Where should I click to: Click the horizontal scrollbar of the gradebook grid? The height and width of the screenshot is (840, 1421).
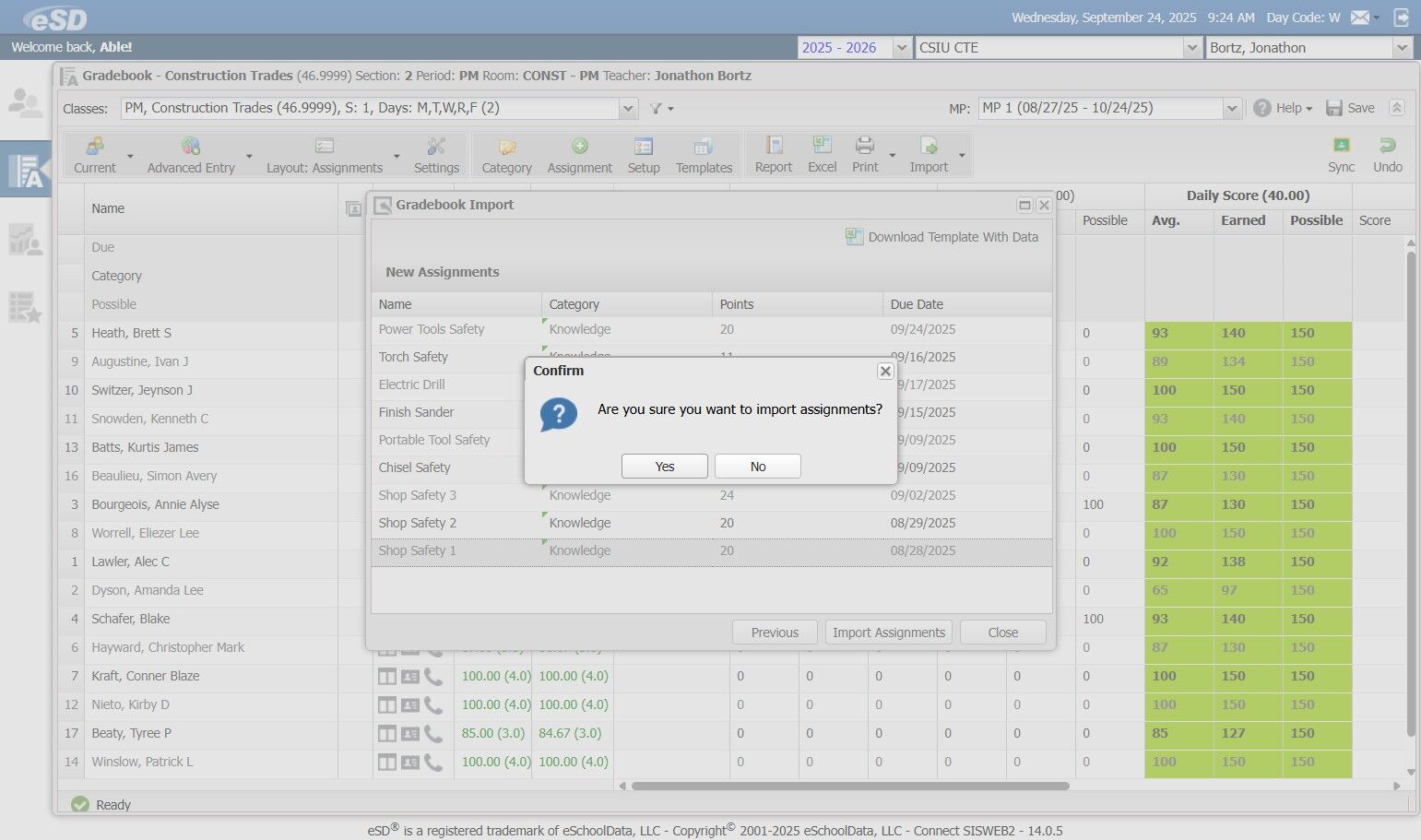click(849, 787)
